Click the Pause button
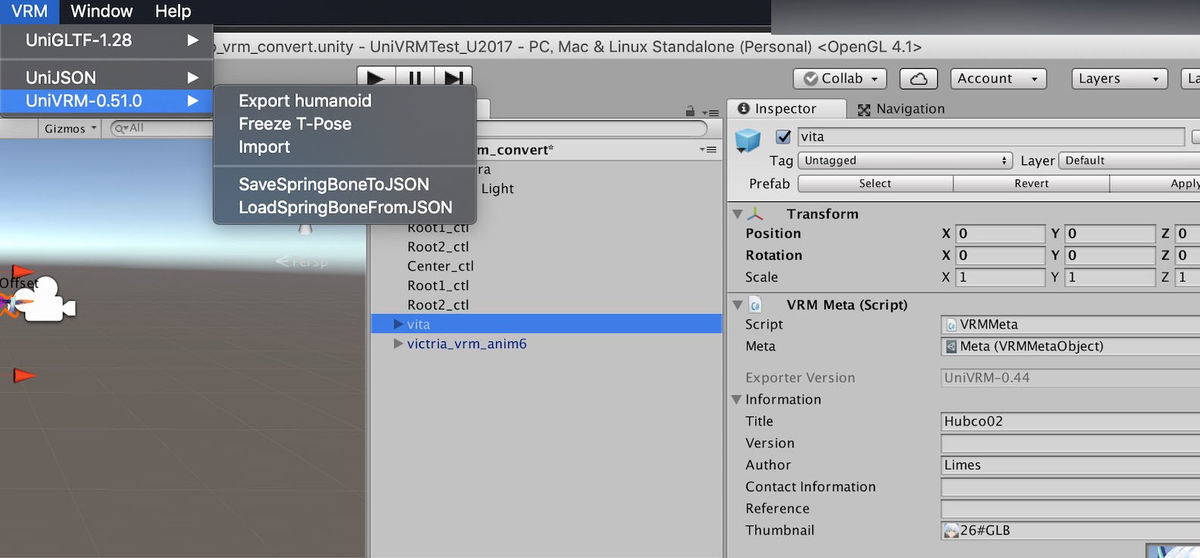The width and height of the screenshot is (1200, 558). [415, 78]
